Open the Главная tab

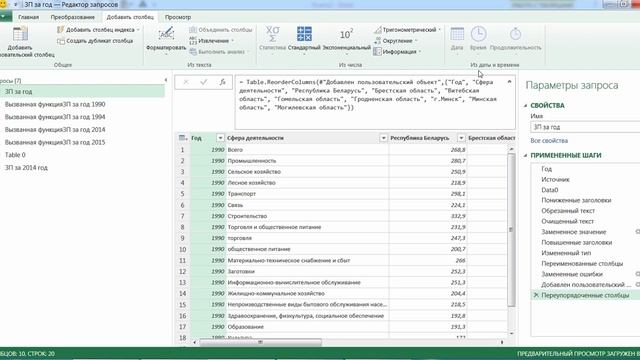click(29, 17)
